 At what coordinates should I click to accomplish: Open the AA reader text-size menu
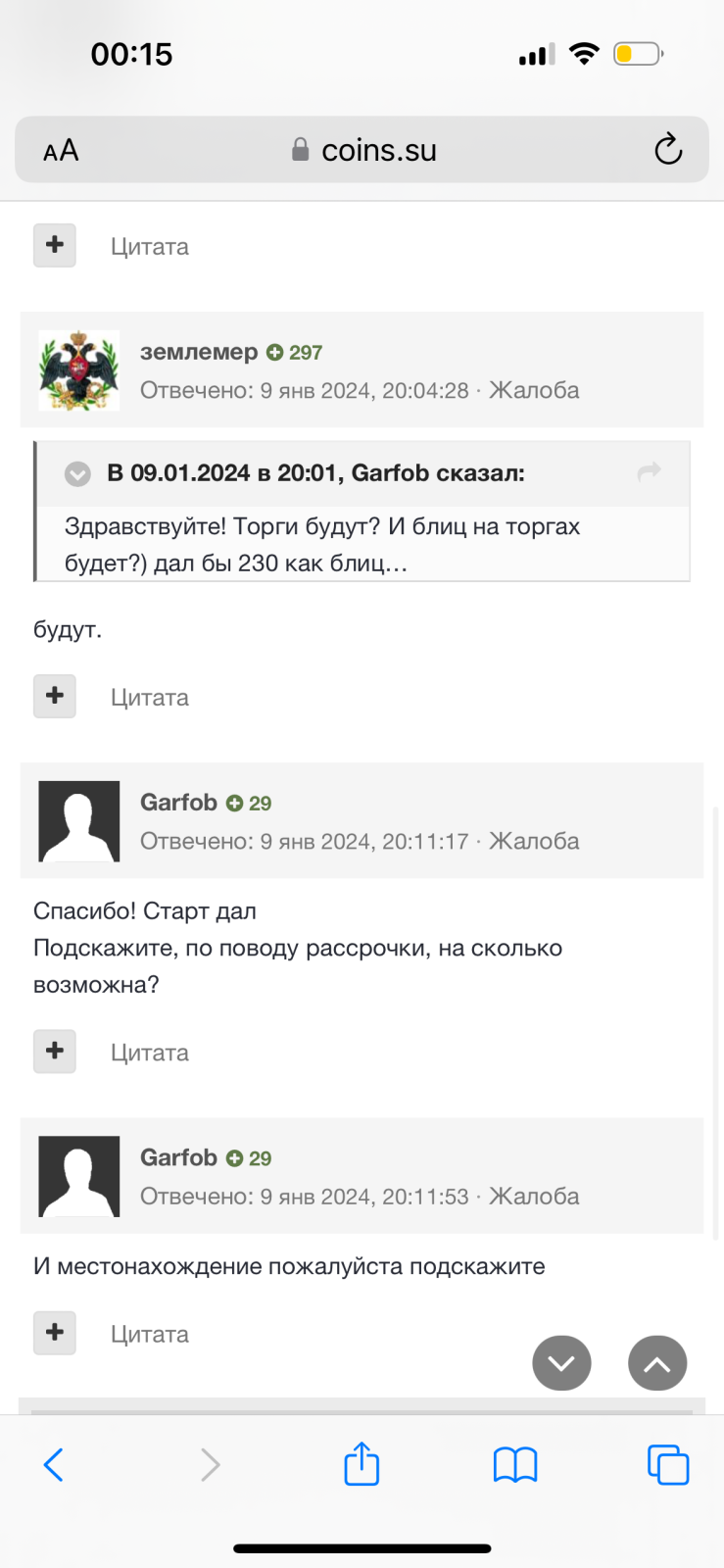pyautogui.click(x=61, y=151)
